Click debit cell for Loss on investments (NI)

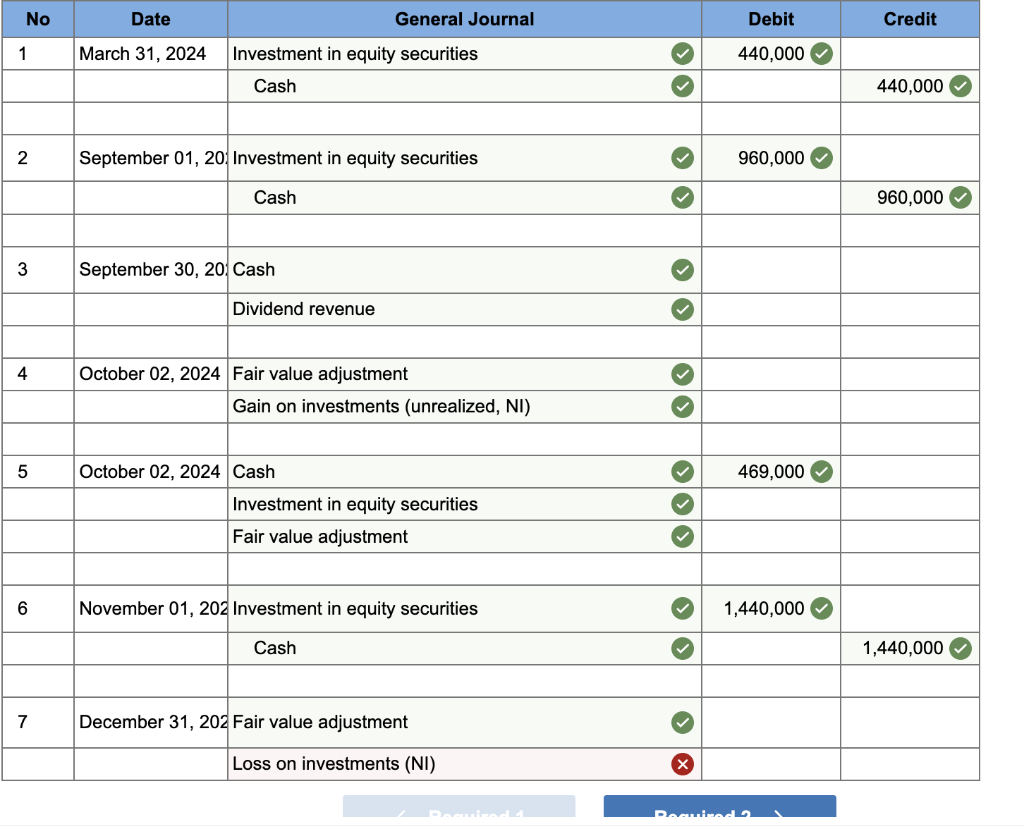coord(771,764)
